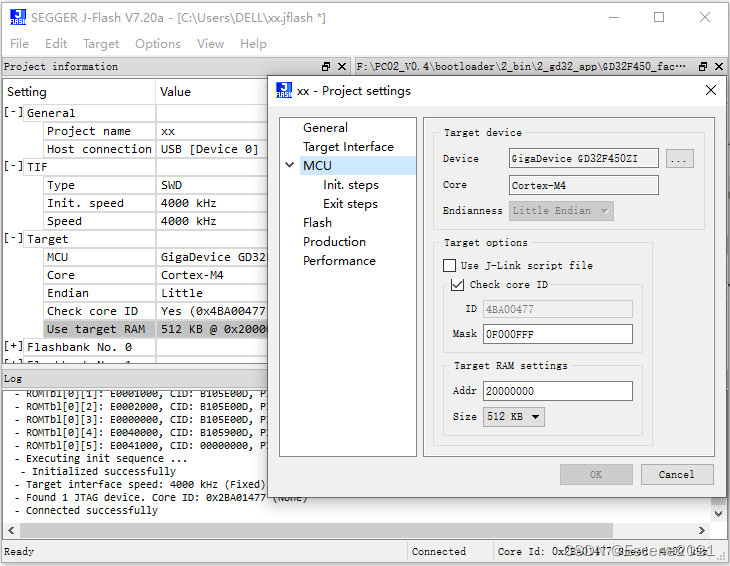This screenshot has width=730, height=566.
Task: Open the Edit menu
Action: [x=56, y=44]
